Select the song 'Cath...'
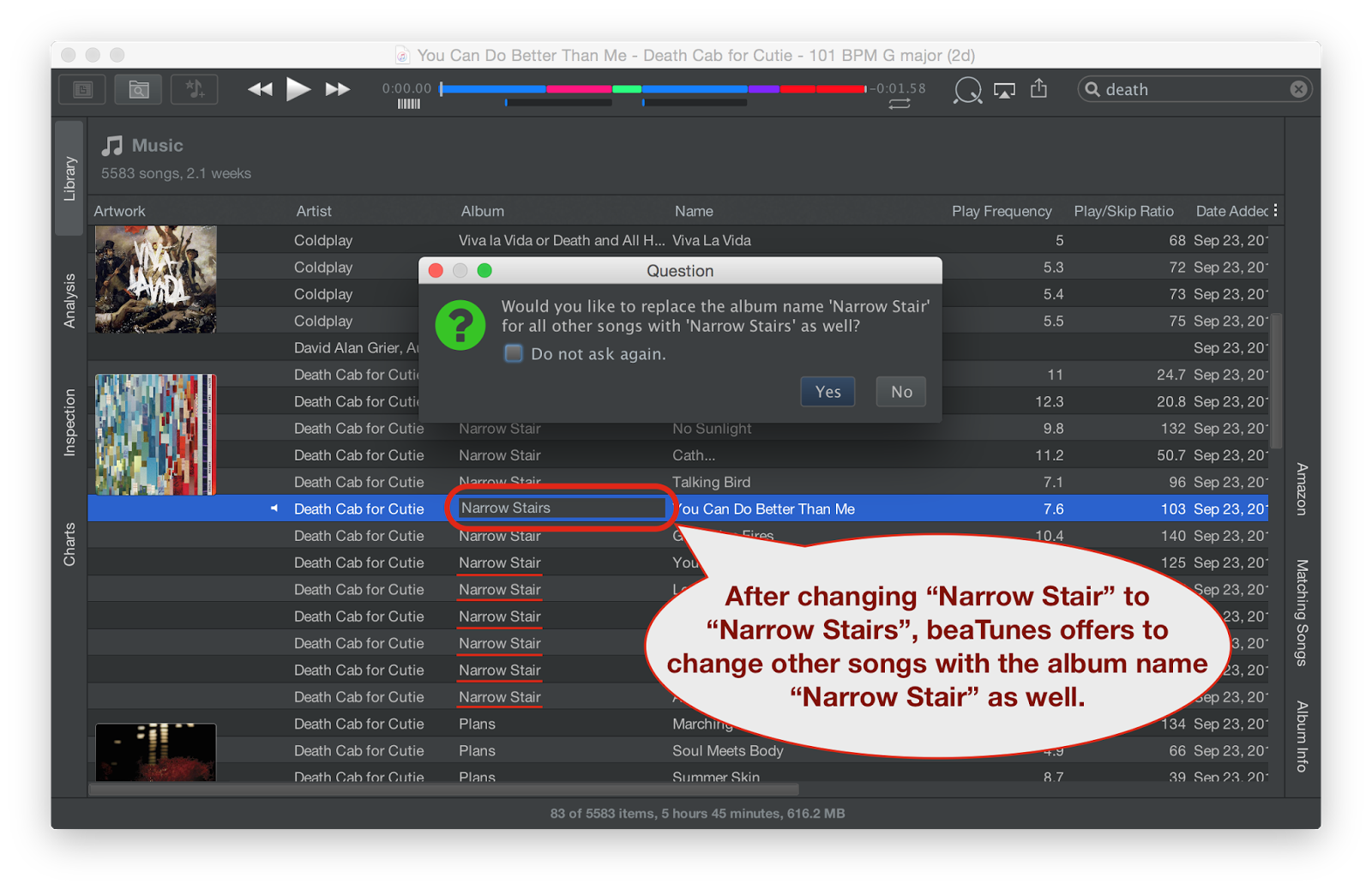Screen dimensions: 1372x890 pyautogui.click(x=694, y=455)
